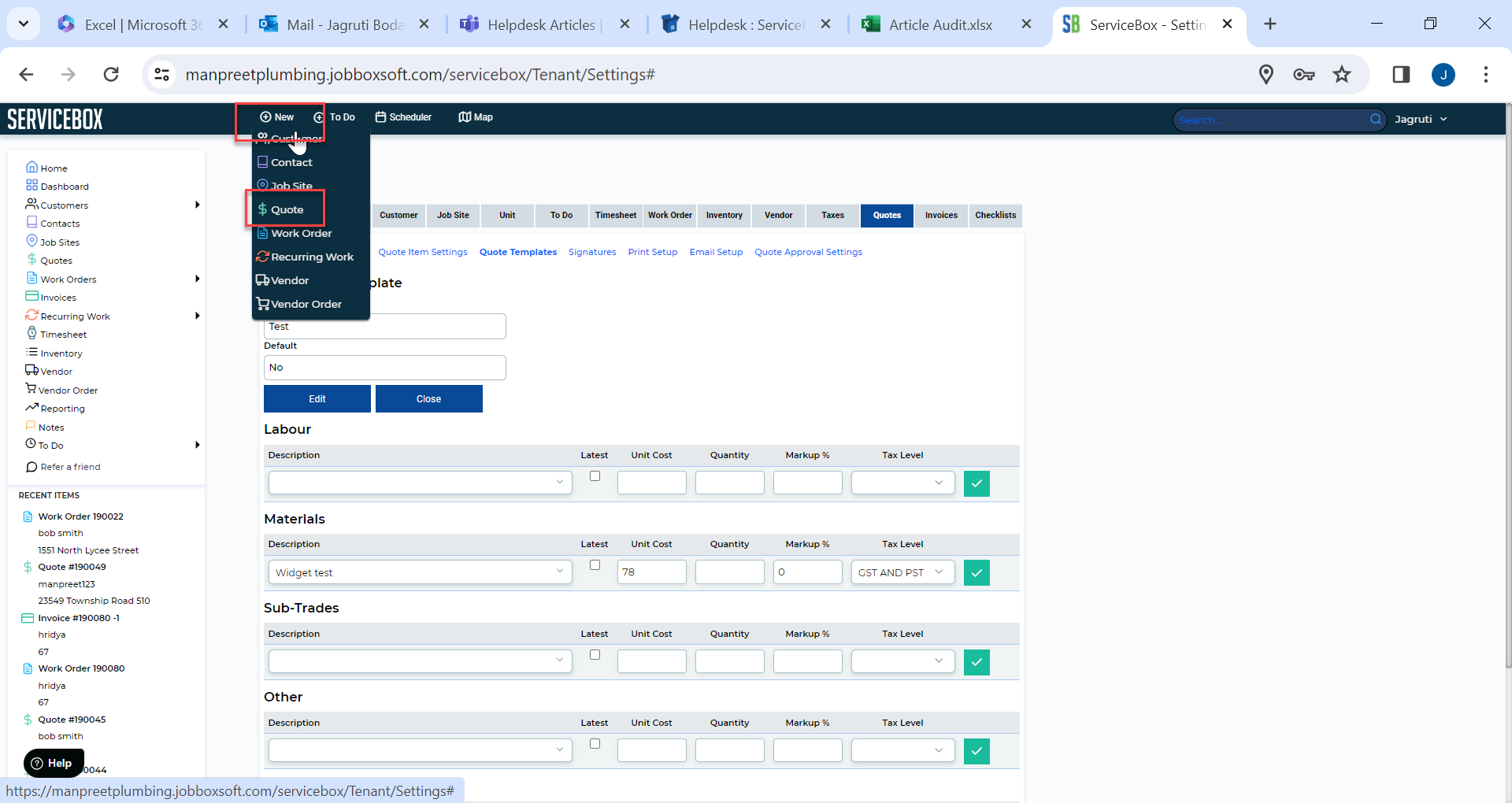This screenshot has width=1512, height=803.
Task: Open recent item Invoice #190080 -1
Action: click(x=79, y=618)
